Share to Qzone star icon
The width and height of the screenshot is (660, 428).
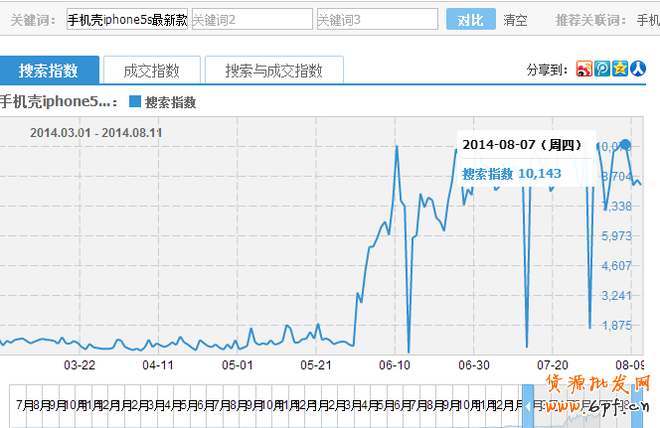(x=620, y=69)
